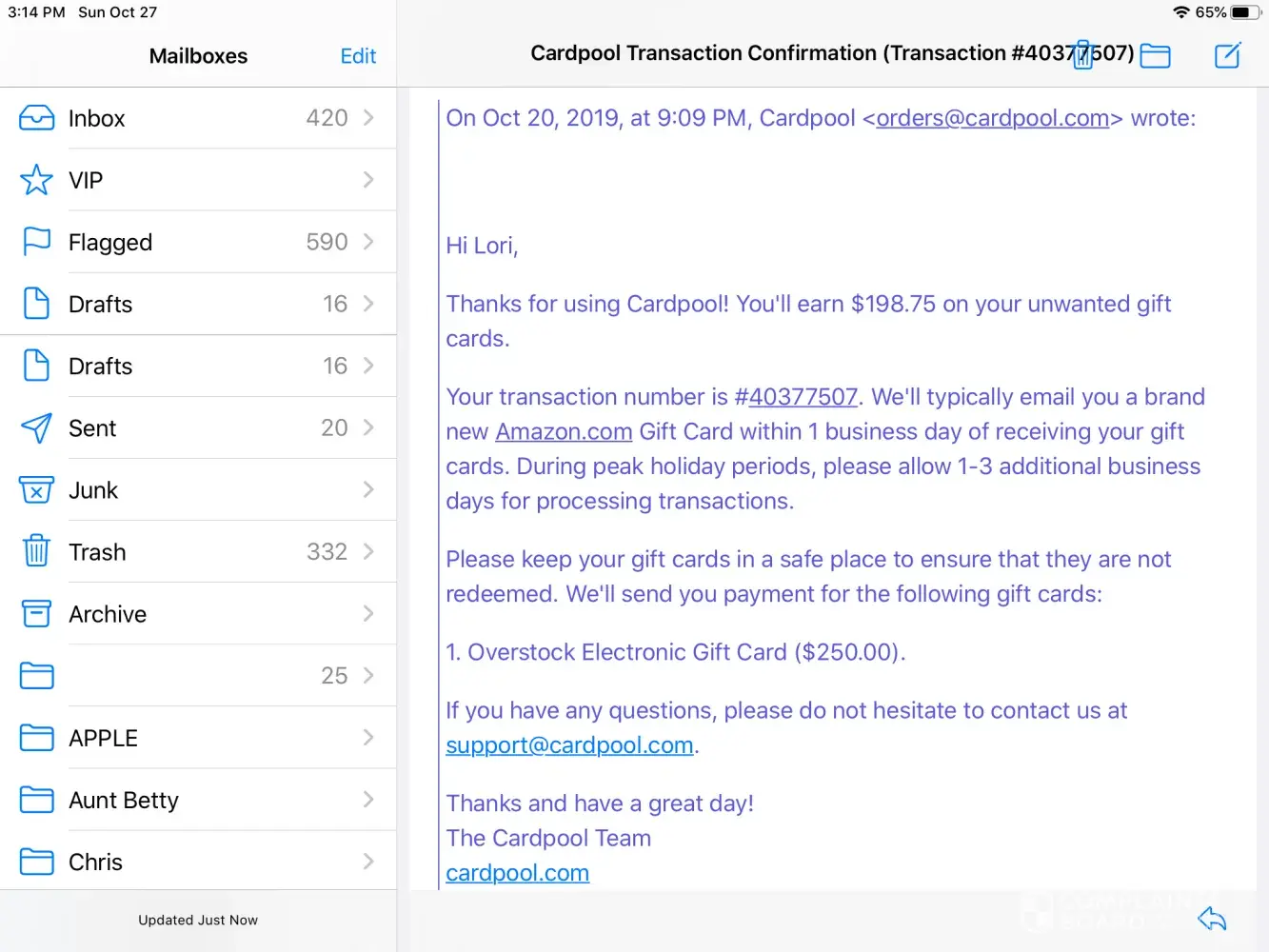Click the chevron beside the Trash mailbox
1269x952 pixels.
[x=368, y=552]
